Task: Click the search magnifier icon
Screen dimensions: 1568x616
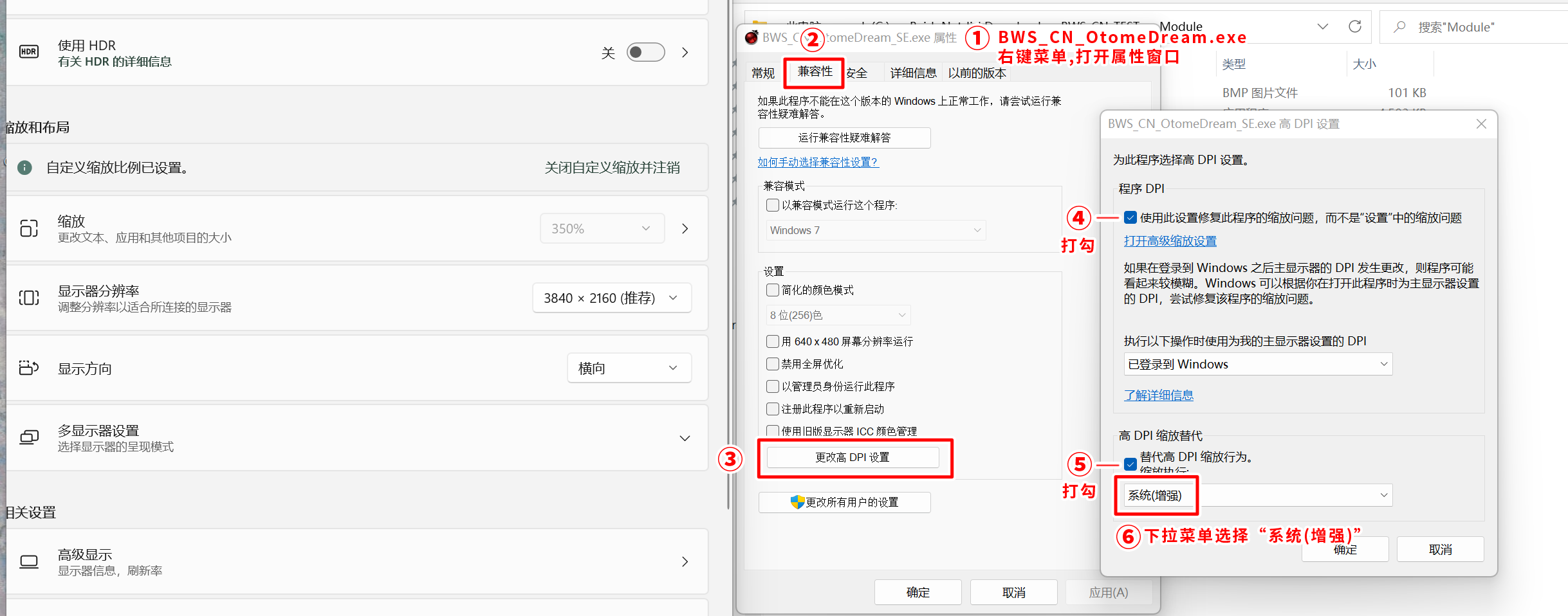Action: pyautogui.click(x=1399, y=27)
